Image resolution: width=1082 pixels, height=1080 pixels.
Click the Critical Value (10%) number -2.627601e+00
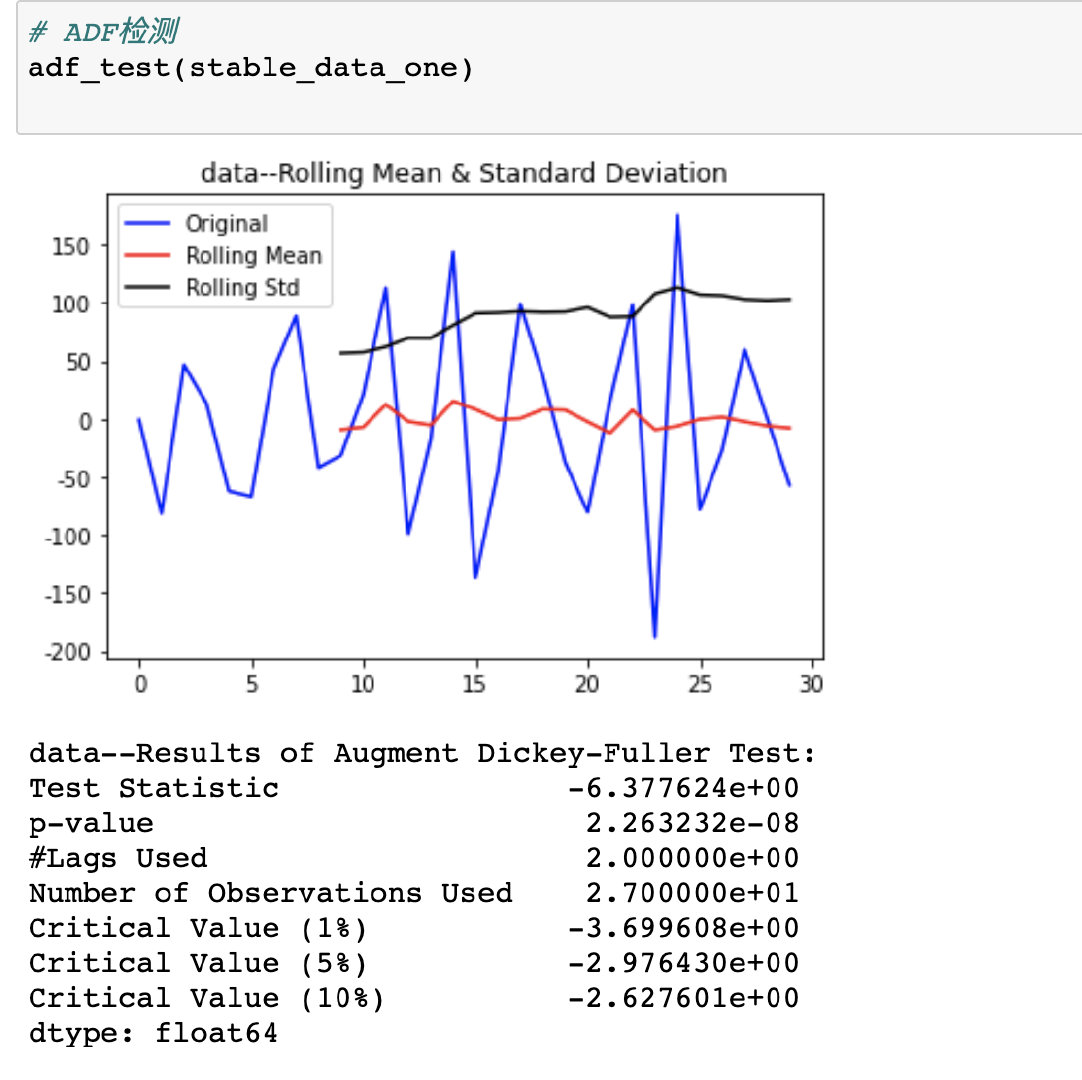pyautogui.click(x=684, y=998)
